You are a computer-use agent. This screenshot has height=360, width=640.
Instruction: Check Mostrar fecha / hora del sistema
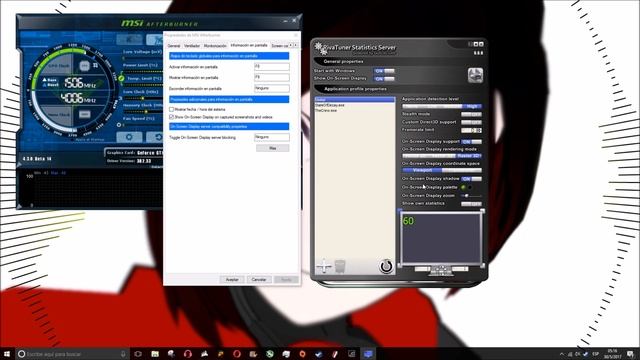pos(171,109)
